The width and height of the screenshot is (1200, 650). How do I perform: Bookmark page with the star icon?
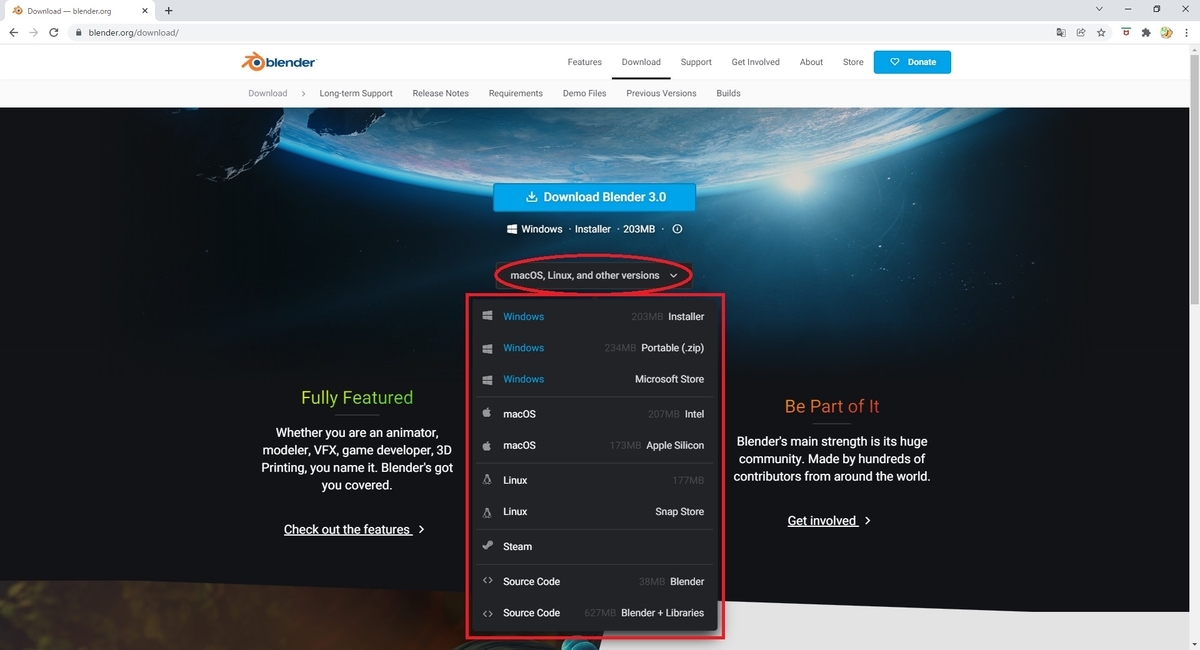(1101, 32)
